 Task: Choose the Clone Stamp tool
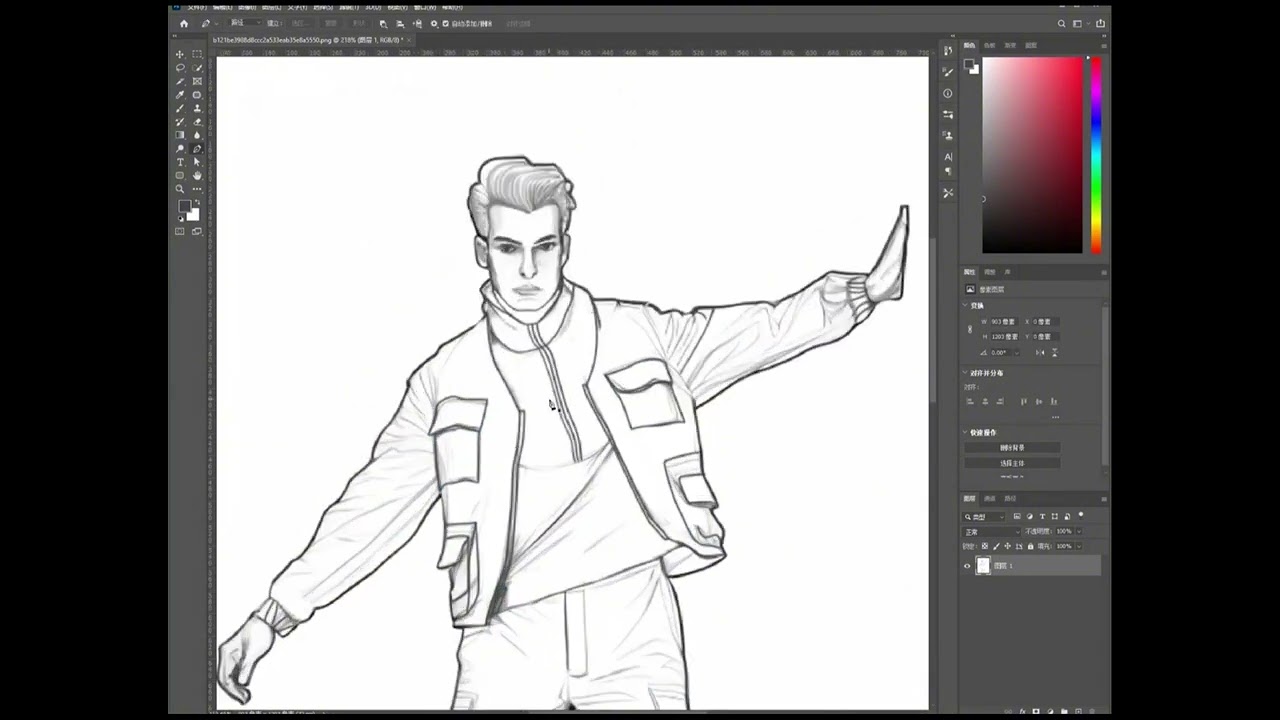point(197,108)
